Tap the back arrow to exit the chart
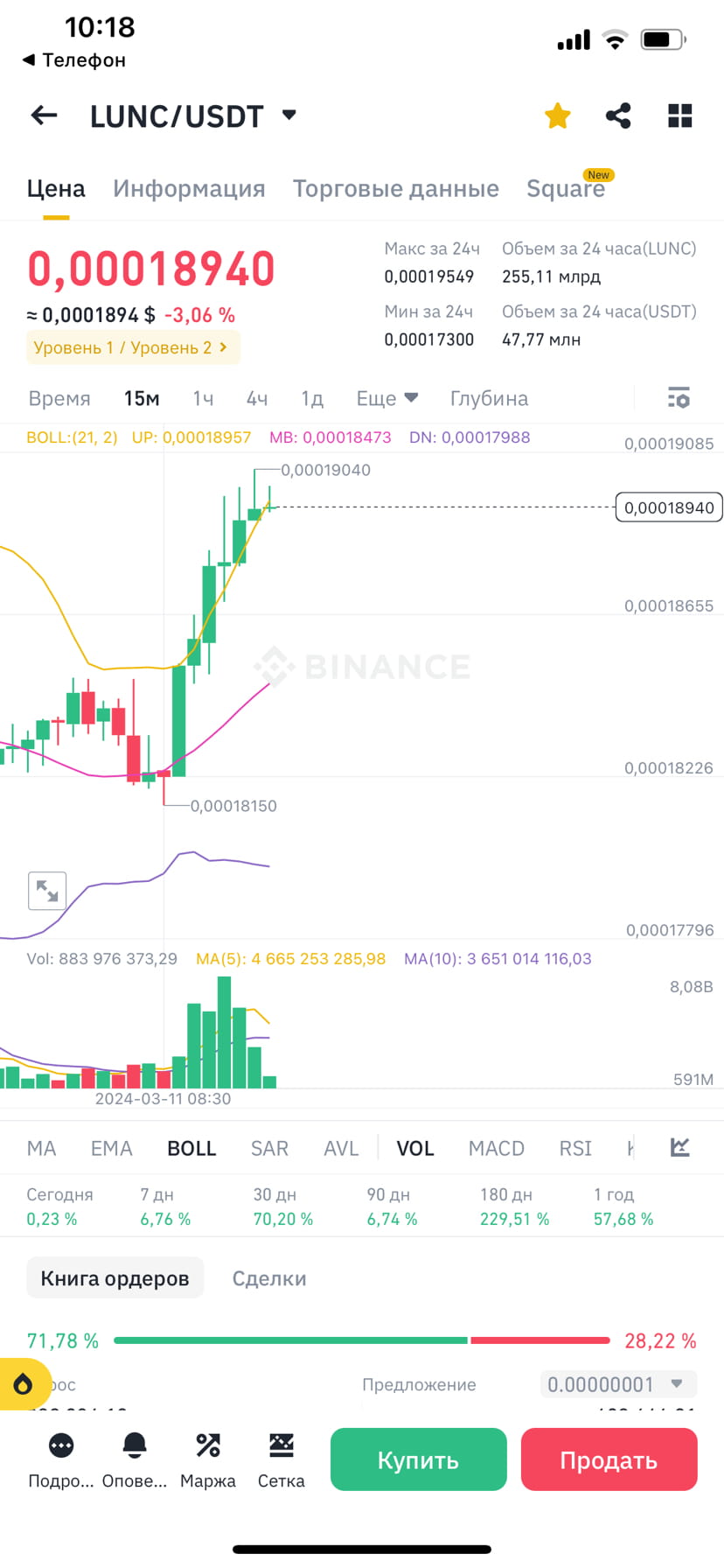This screenshot has height=1568, width=724. click(44, 115)
